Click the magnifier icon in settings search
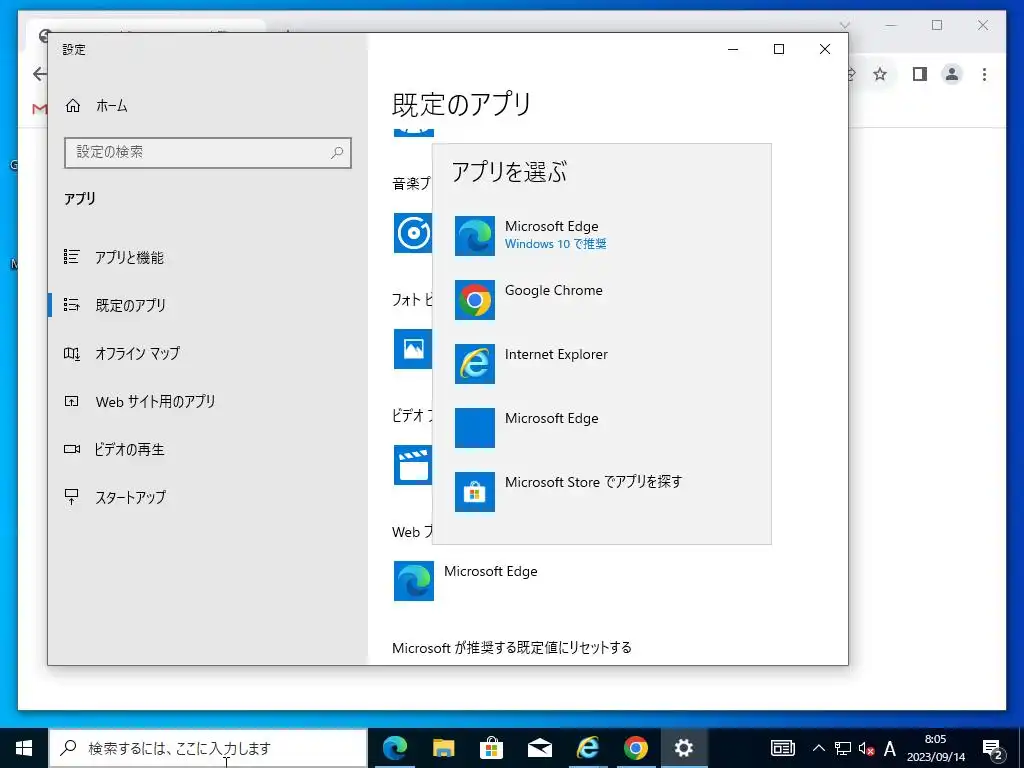Screen dimensions: 1024x768 pyautogui.click(x=337, y=153)
